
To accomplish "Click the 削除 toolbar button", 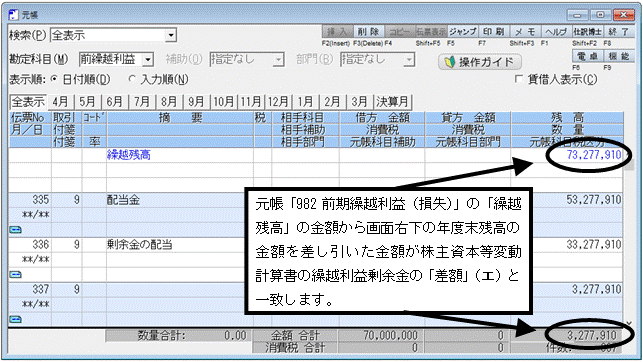I will point(368,32).
